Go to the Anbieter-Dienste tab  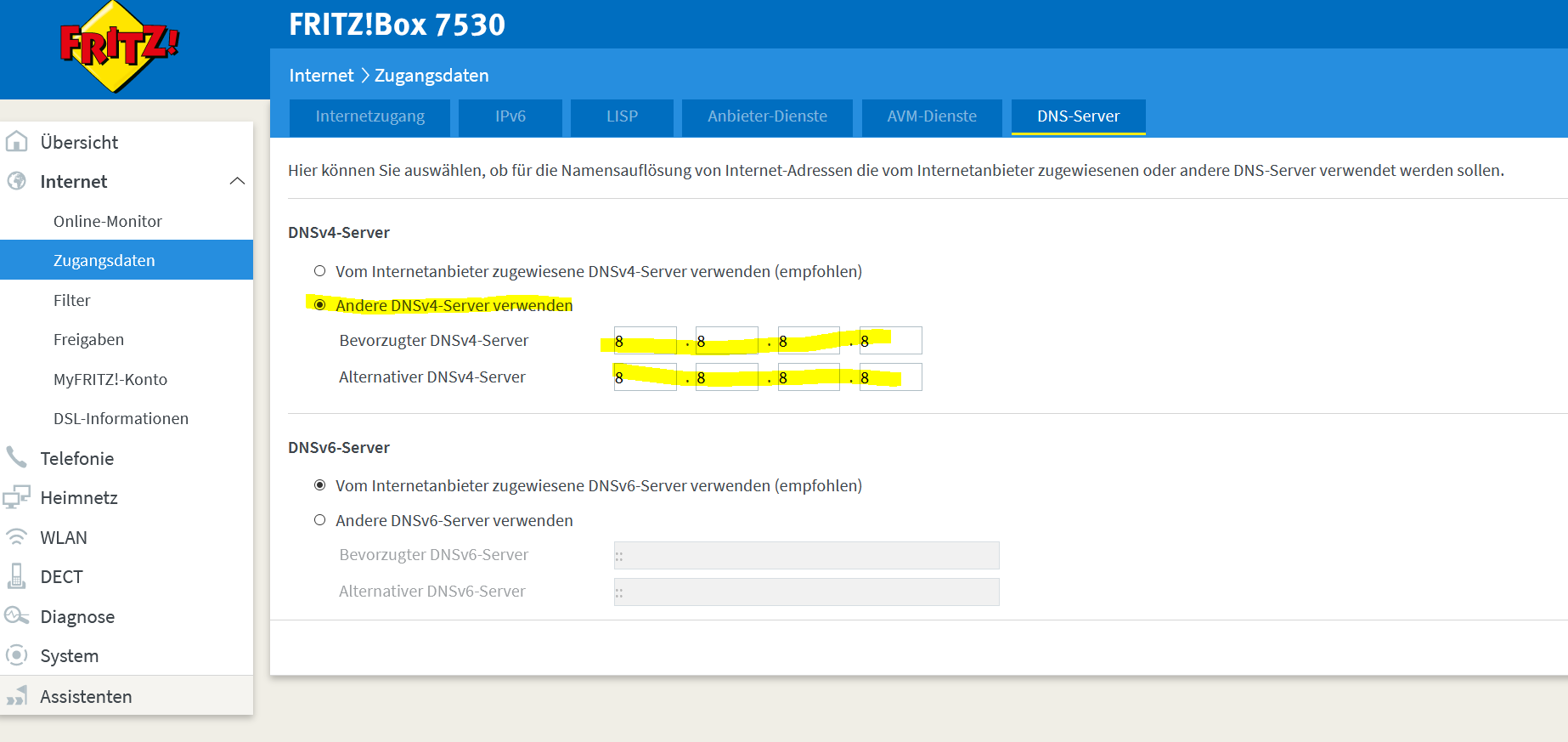click(767, 117)
